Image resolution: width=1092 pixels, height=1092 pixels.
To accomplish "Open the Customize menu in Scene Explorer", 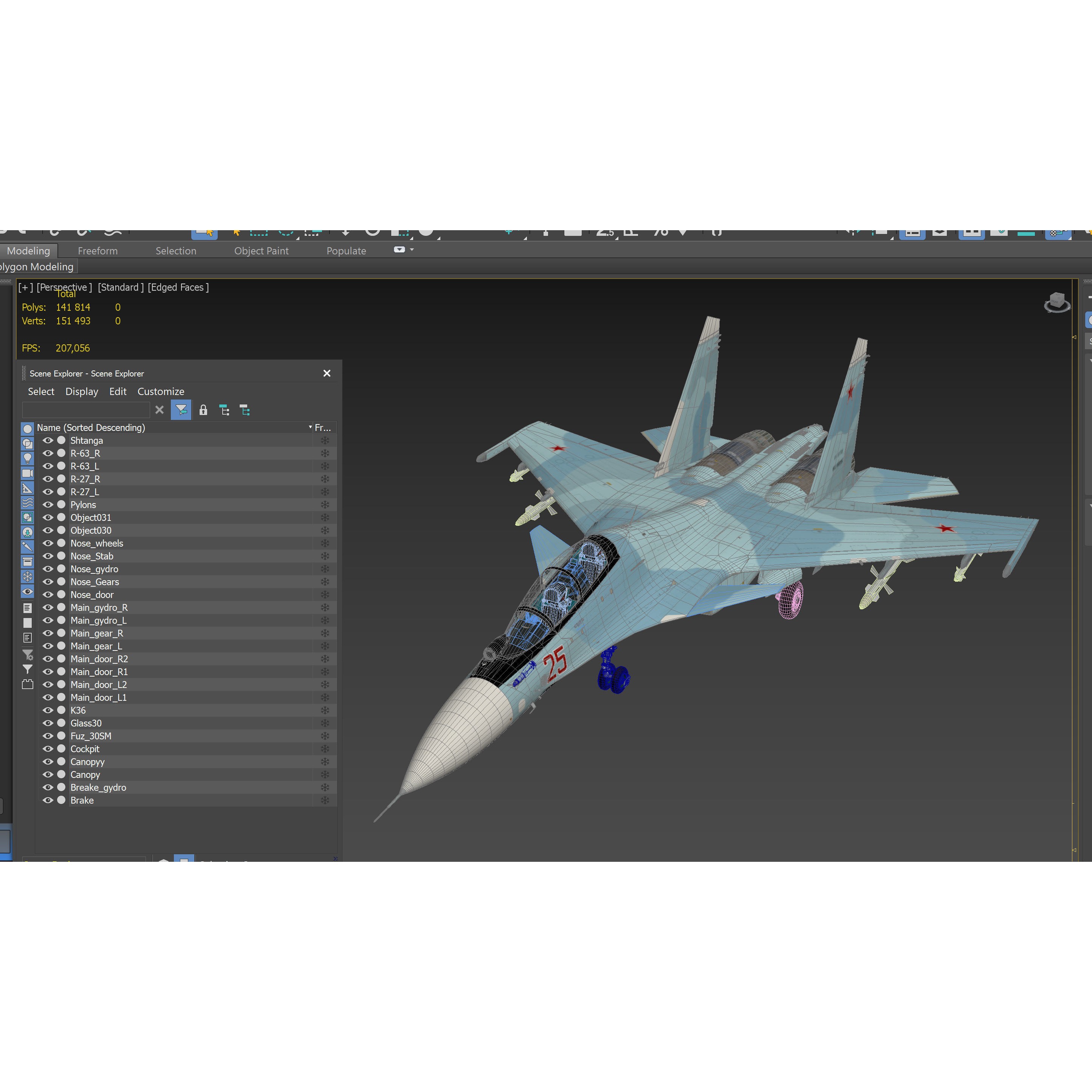I will click(161, 391).
